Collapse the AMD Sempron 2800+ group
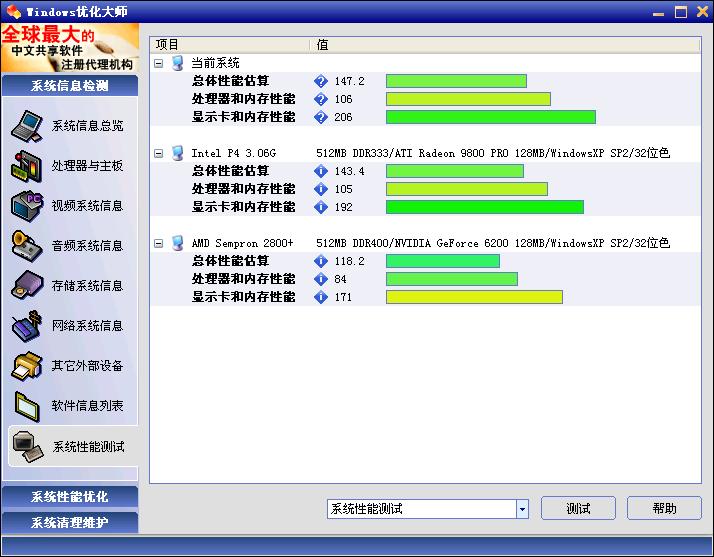 coord(158,244)
